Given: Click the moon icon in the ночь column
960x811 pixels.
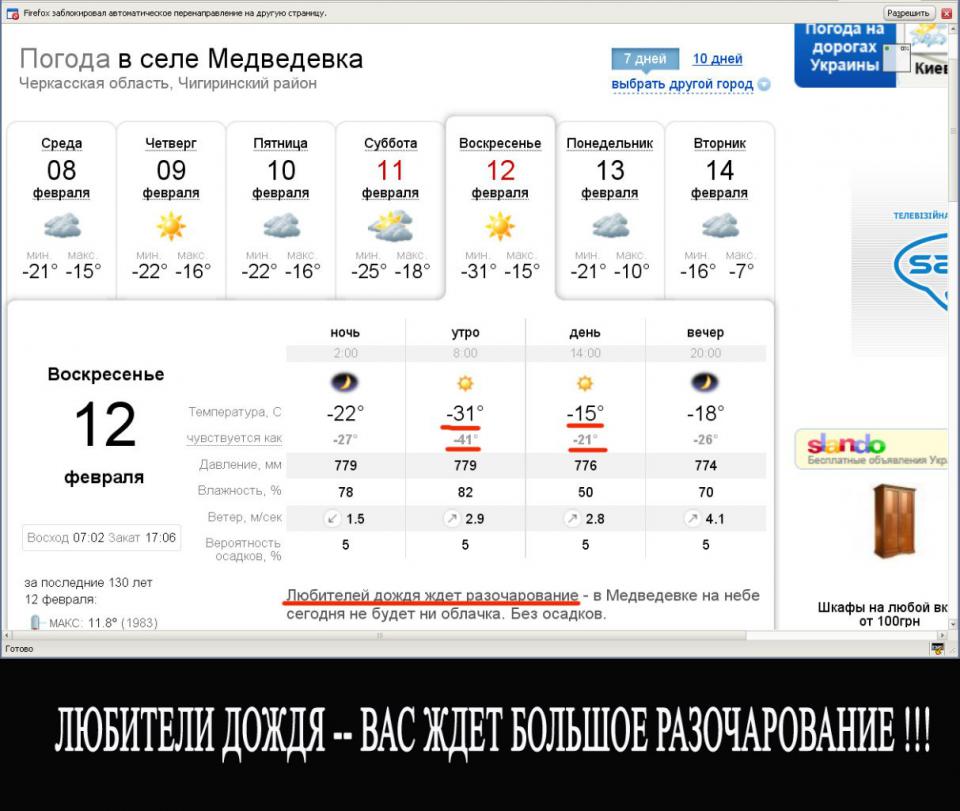Looking at the screenshot, I should [345, 382].
